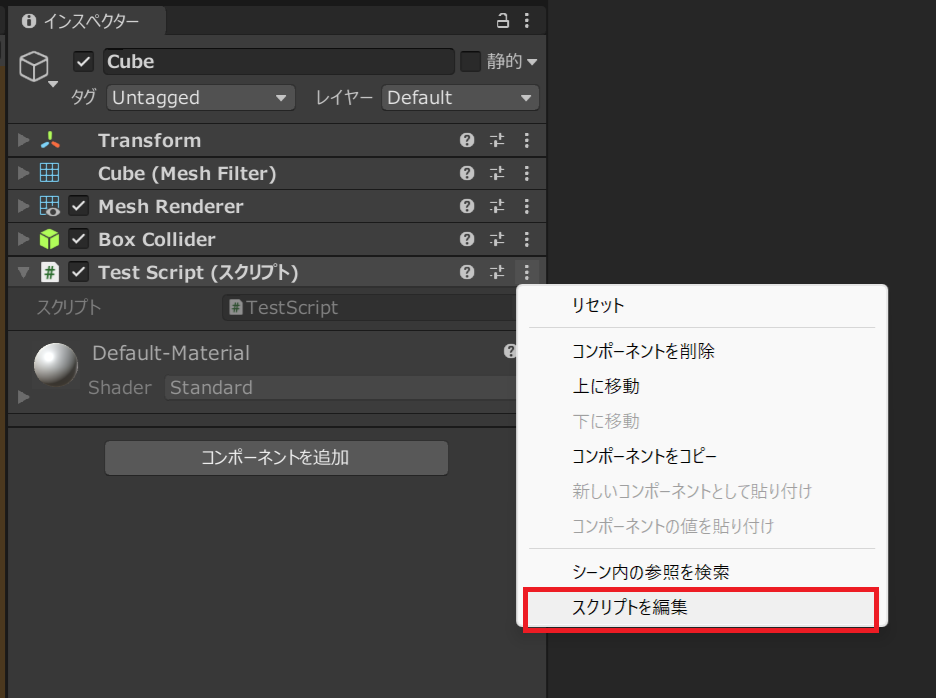Disable the Mesh Renderer checkbox
The image size is (936, 698).
pos(79,206)
